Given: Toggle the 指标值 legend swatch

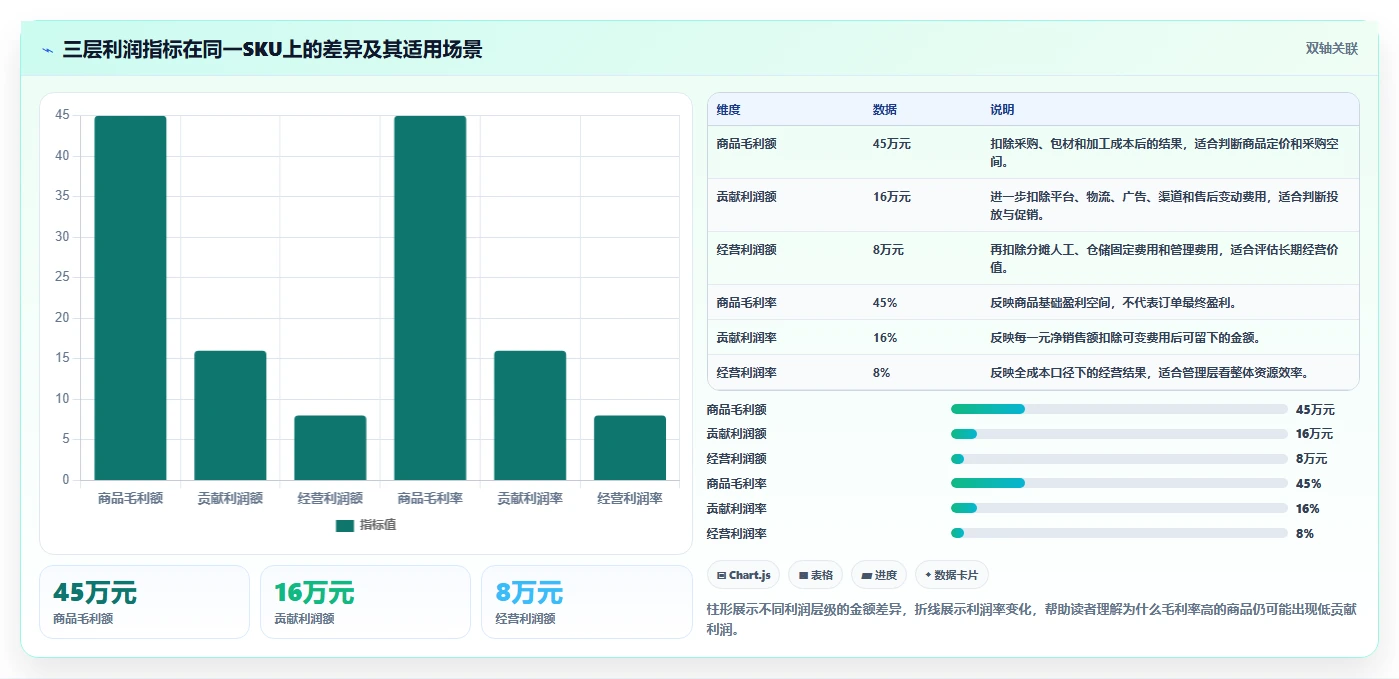Looking at the screenshot, I should (345, 526).
